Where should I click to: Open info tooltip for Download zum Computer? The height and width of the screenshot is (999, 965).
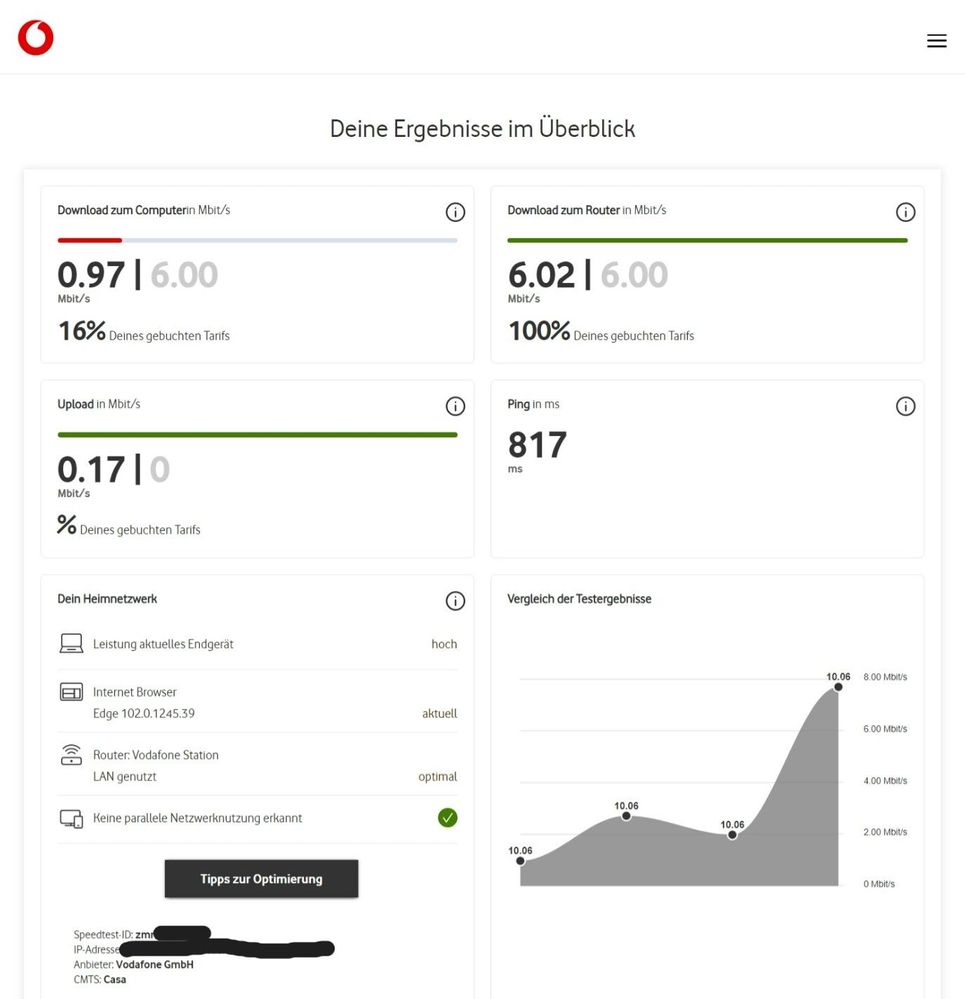[x=455, y=212]
